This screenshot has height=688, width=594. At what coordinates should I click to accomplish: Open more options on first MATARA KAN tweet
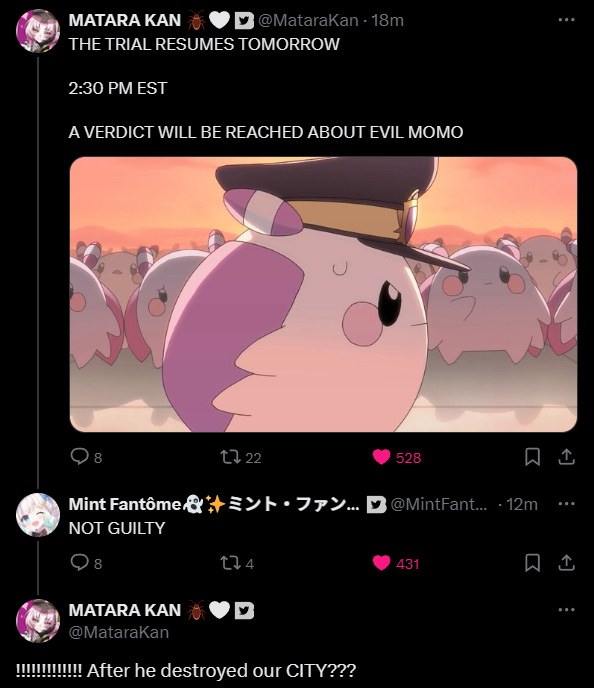click(566, 20)
